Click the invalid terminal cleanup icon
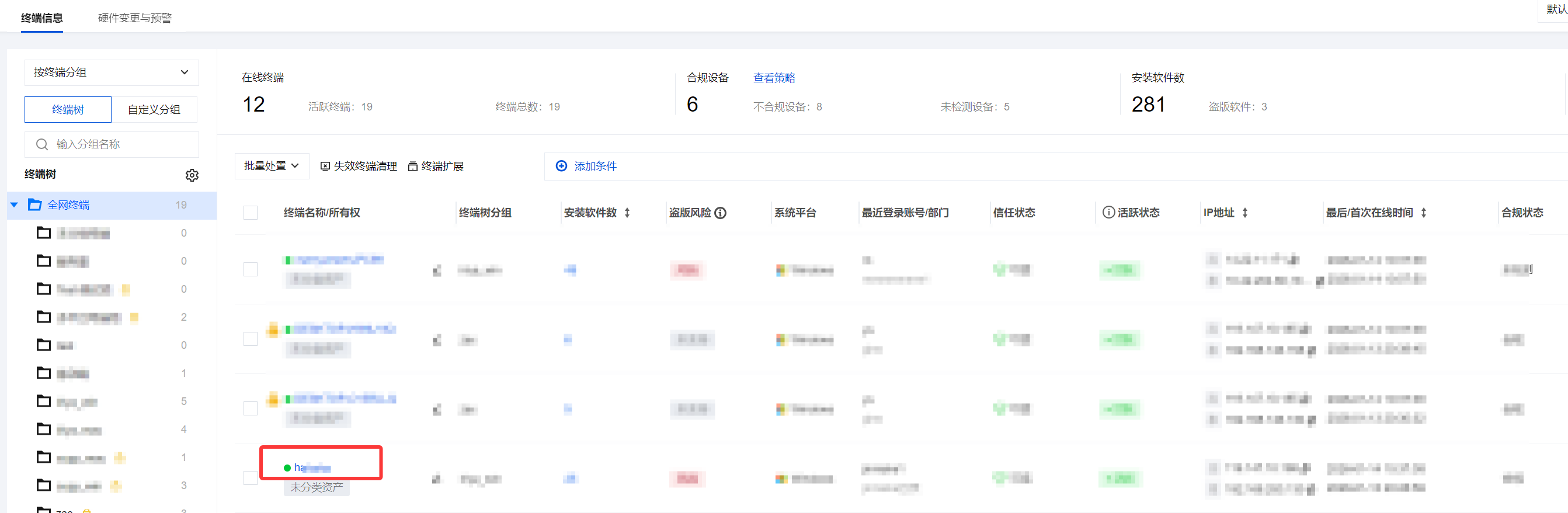Screen dimensions: 1568x513 coord(325,167)
